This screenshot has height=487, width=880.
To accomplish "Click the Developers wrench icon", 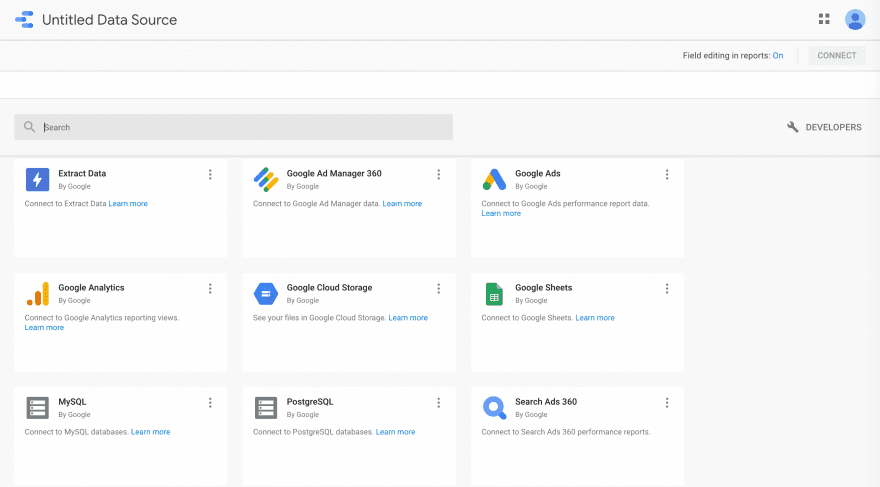I will tap(792, 127).
